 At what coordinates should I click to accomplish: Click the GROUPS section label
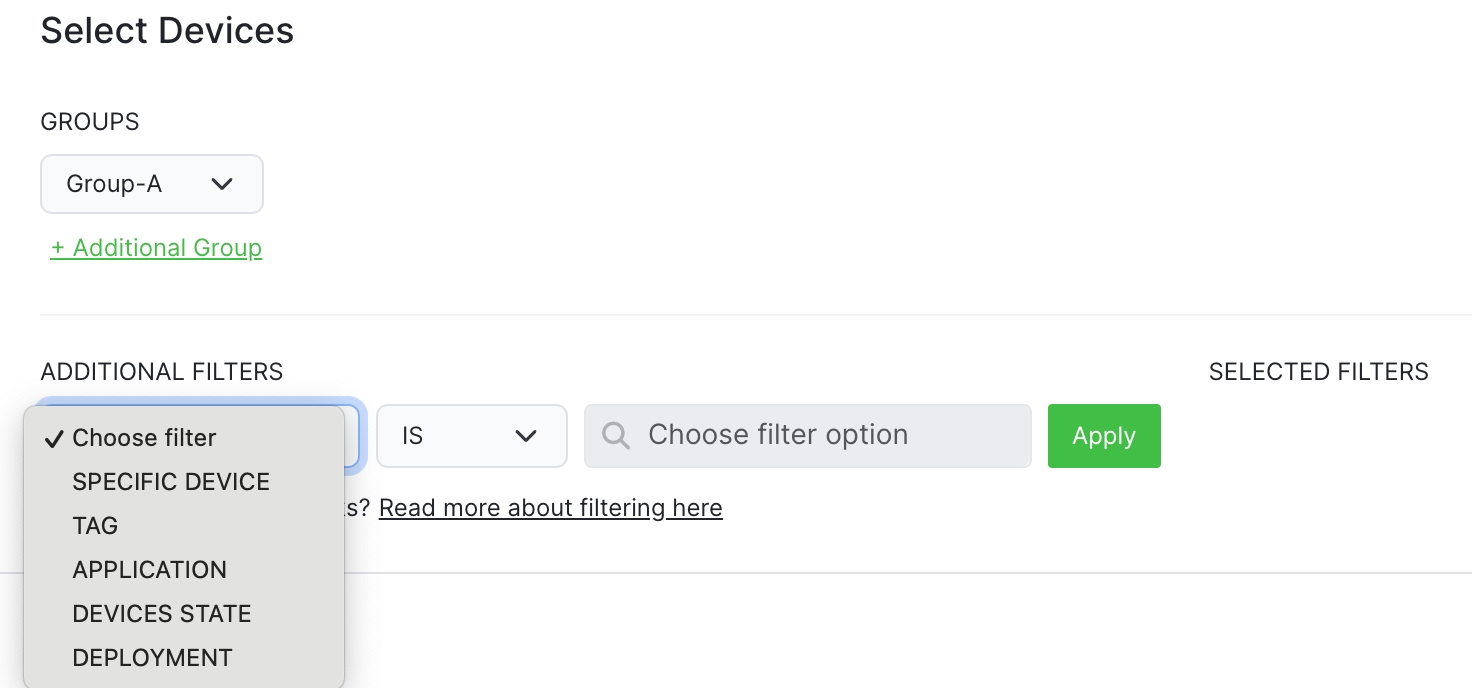click(90, 122)
